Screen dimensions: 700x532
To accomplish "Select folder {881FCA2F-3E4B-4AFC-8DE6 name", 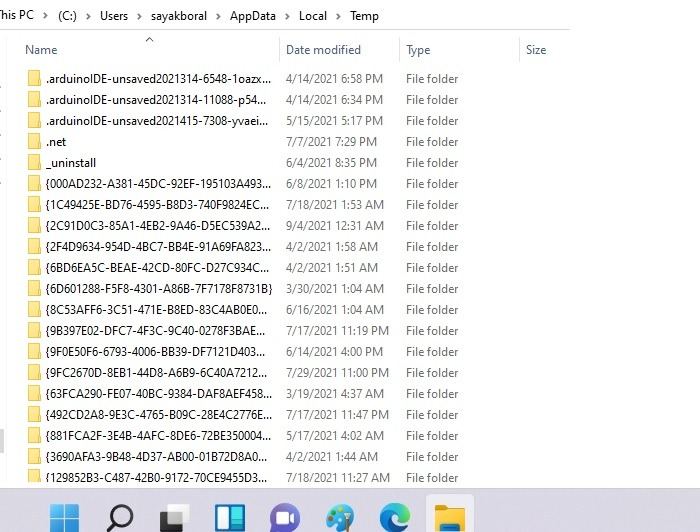I will (x=158, y=436).
